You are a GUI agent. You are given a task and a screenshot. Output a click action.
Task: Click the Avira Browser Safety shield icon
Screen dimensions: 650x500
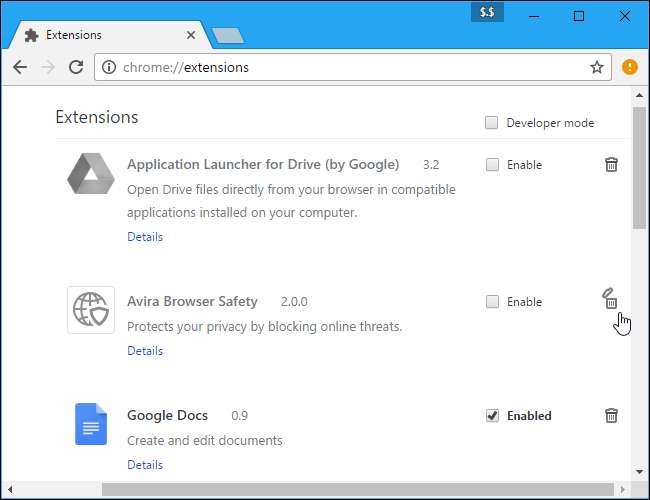pos(90,309)
